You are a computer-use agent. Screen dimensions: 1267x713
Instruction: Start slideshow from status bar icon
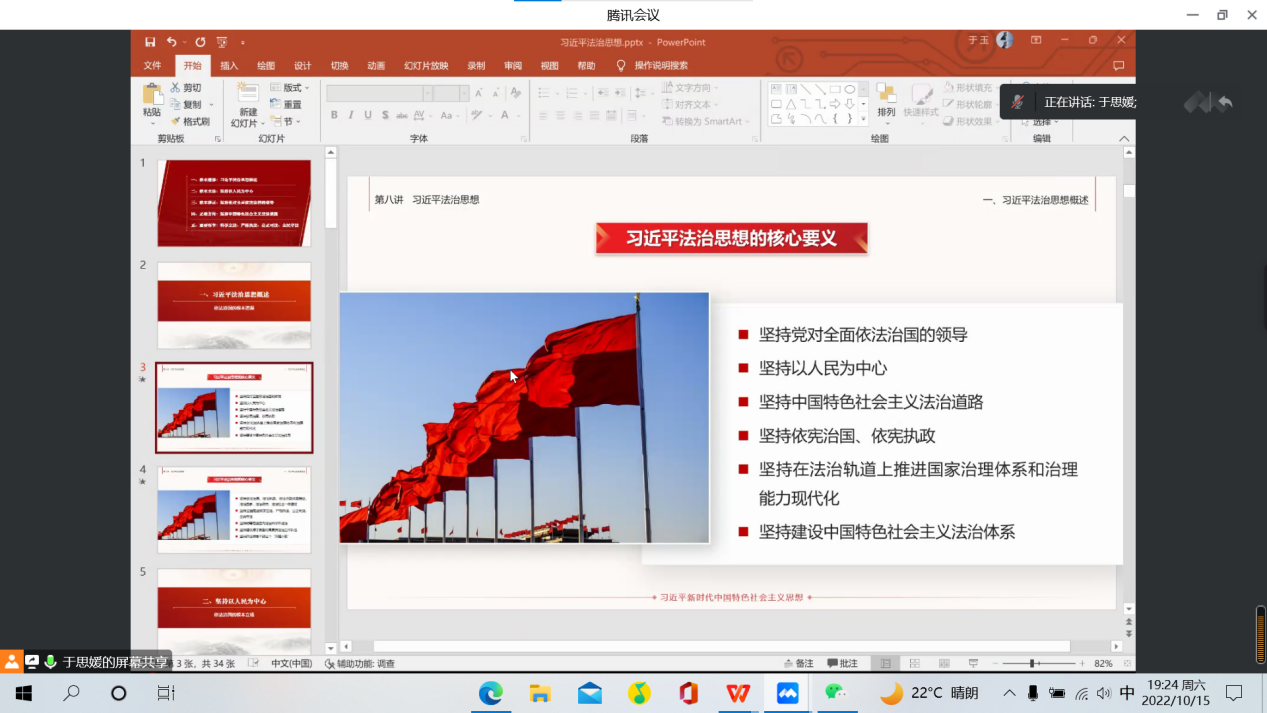coord(973,663)
